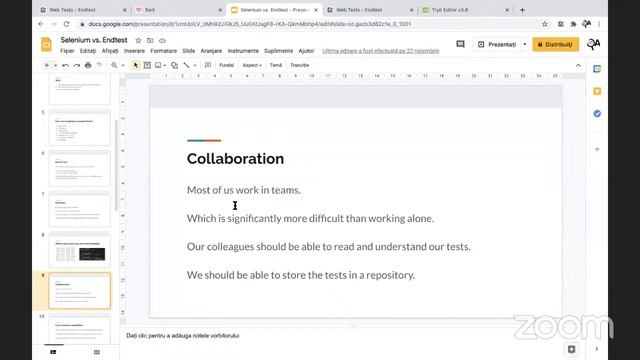
Task: Open the Calendar side panel icon
Action: 597,69
